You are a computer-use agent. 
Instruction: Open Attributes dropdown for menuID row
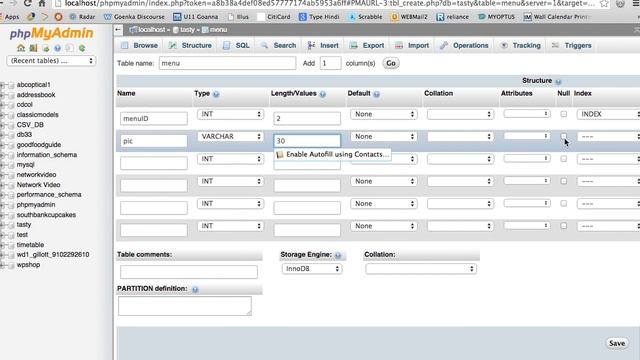pyautogui.click(x=527, y=114)
